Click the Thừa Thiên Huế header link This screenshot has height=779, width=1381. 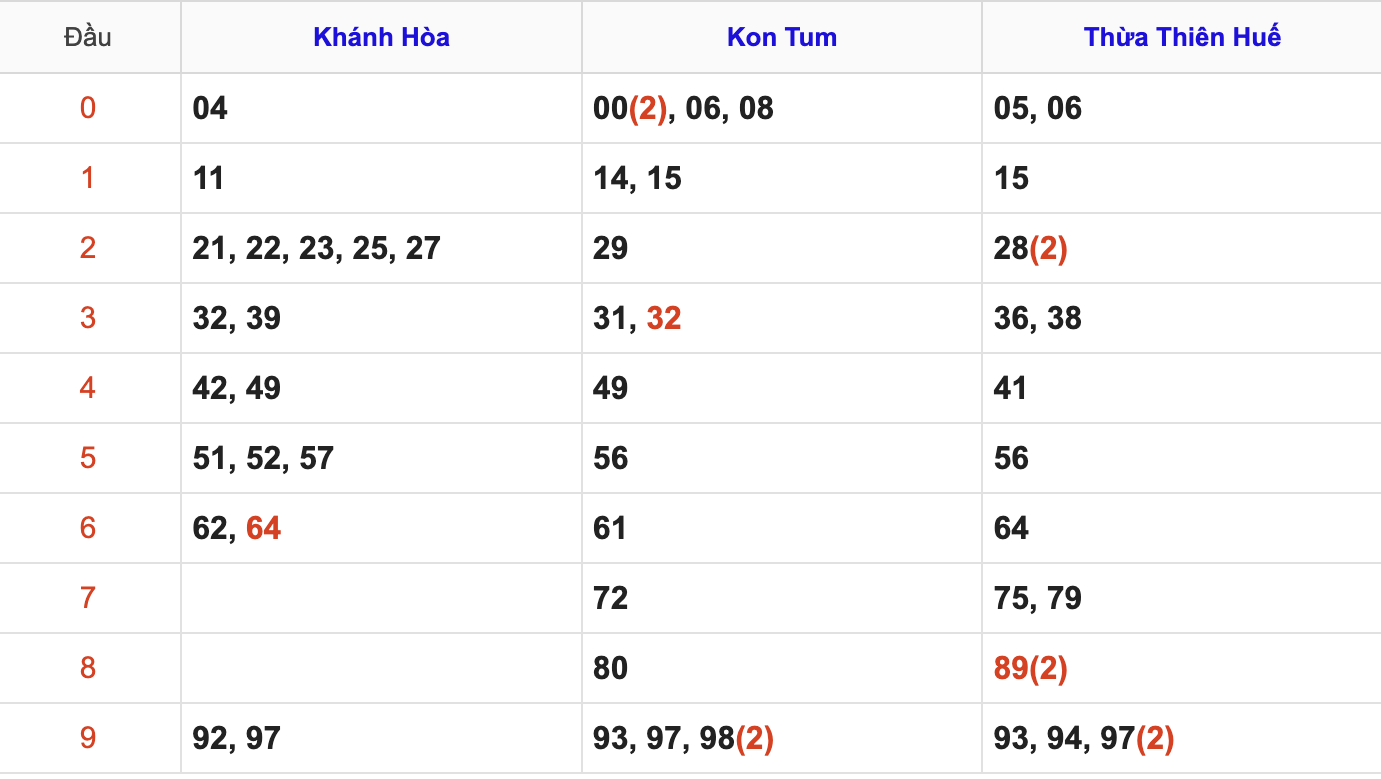pos(1182,38)
